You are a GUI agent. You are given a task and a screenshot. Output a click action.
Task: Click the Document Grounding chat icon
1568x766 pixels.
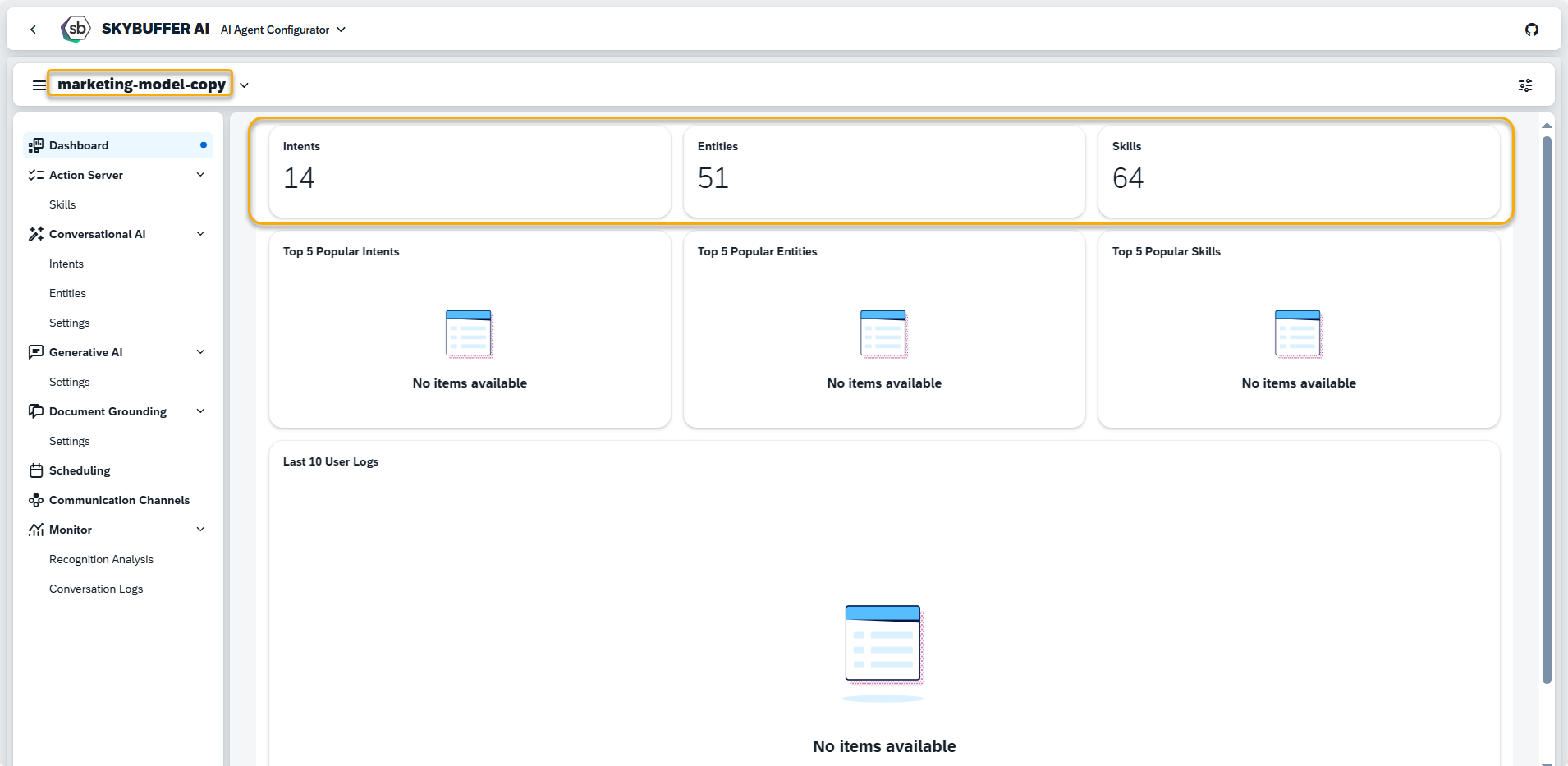click(x=36, y=411)
